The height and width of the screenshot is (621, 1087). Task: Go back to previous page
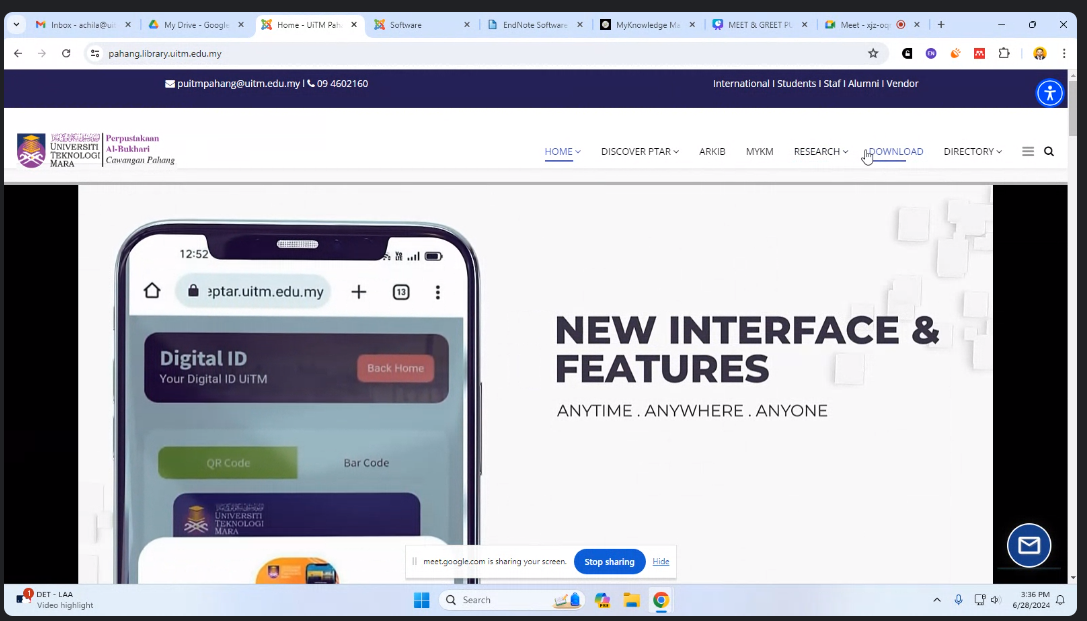coord(18,53)
